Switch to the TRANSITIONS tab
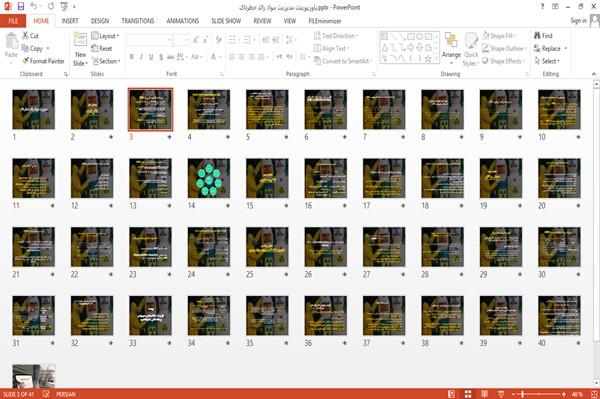The image size is (600, 399). 138,21
